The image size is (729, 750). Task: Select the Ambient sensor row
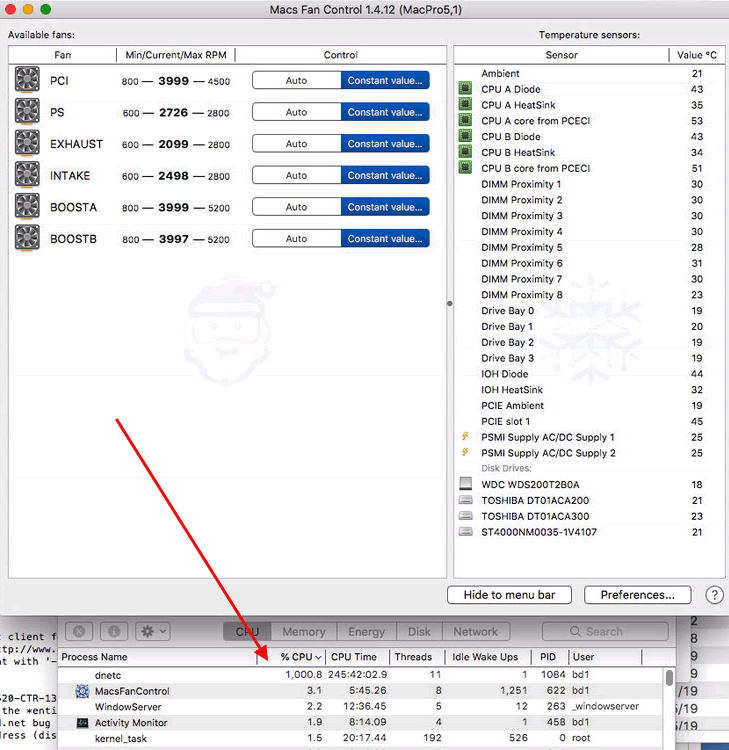(x=589, y=73)
